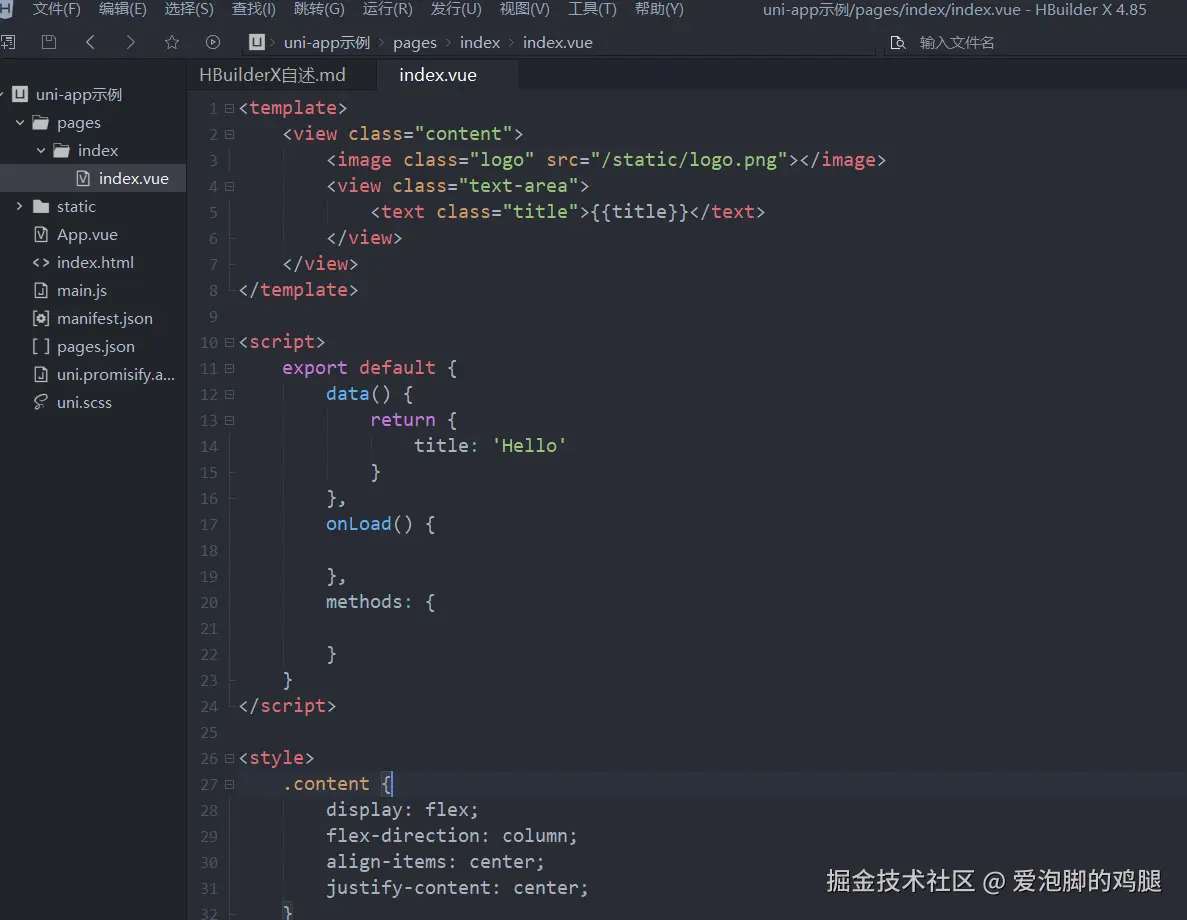Open index.html from the file tree
Image resolution: width=1187 pixels, height=920 pixels.
(x=95, y=263)
